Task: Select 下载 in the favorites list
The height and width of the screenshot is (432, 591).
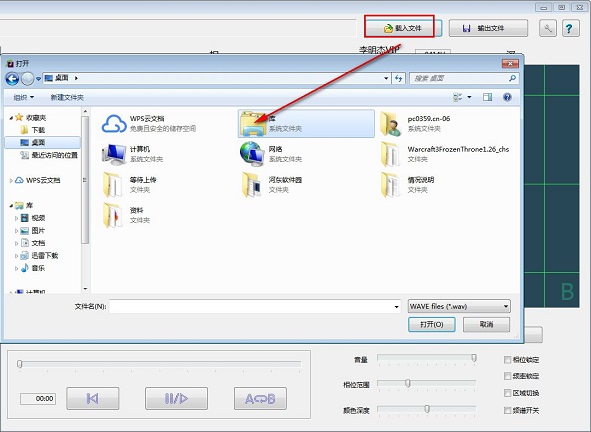Action: click(33, 130)
